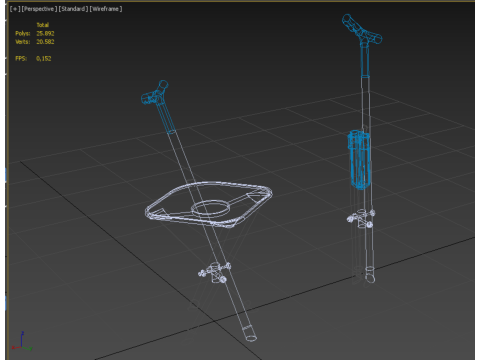
Task: Click the 'Verts:' statistics label
Action: click(23, 42)
